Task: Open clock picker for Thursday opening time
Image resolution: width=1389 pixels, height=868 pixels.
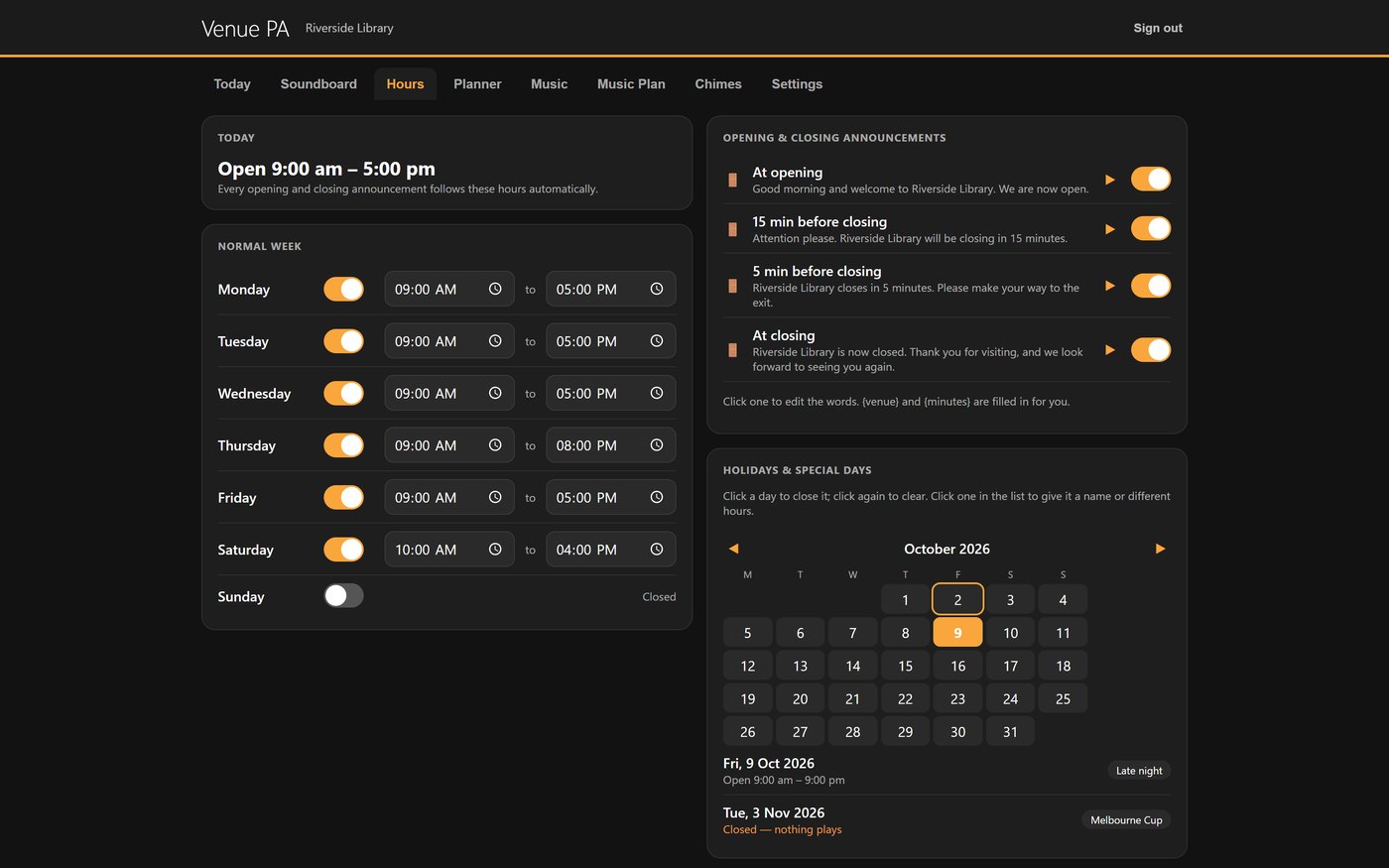Action: (495, 445)
